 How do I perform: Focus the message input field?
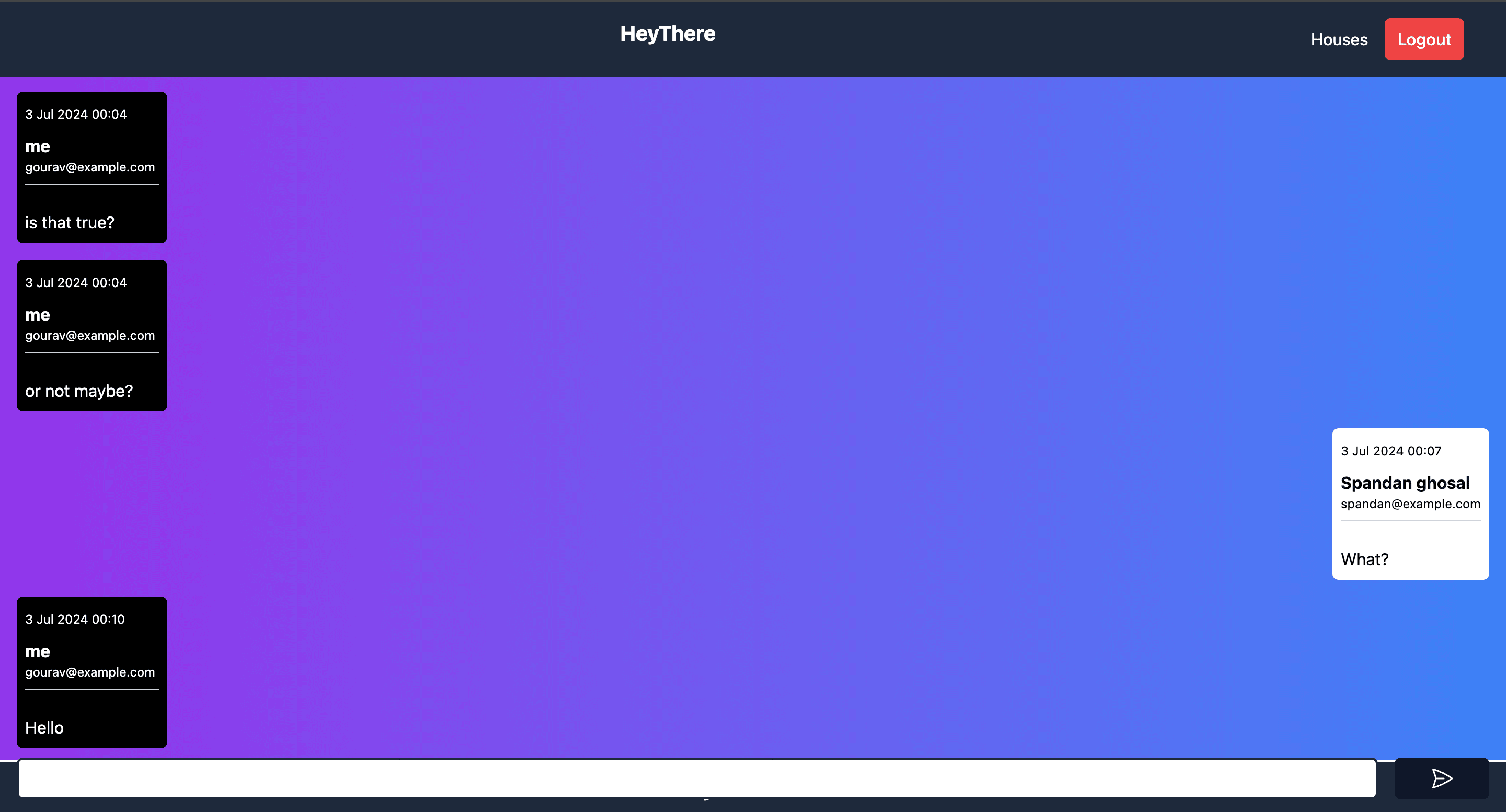[697, 778]
